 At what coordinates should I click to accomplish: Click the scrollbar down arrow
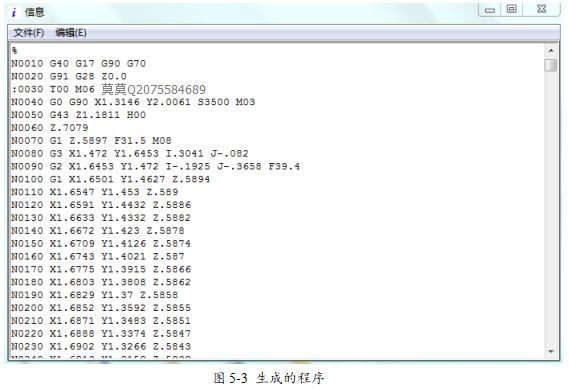pos(551,351)
